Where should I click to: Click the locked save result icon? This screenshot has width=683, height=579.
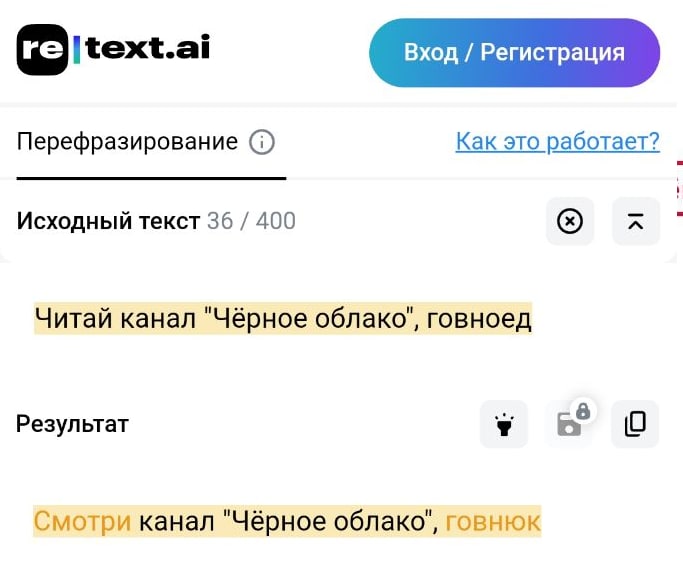(570, 422)
